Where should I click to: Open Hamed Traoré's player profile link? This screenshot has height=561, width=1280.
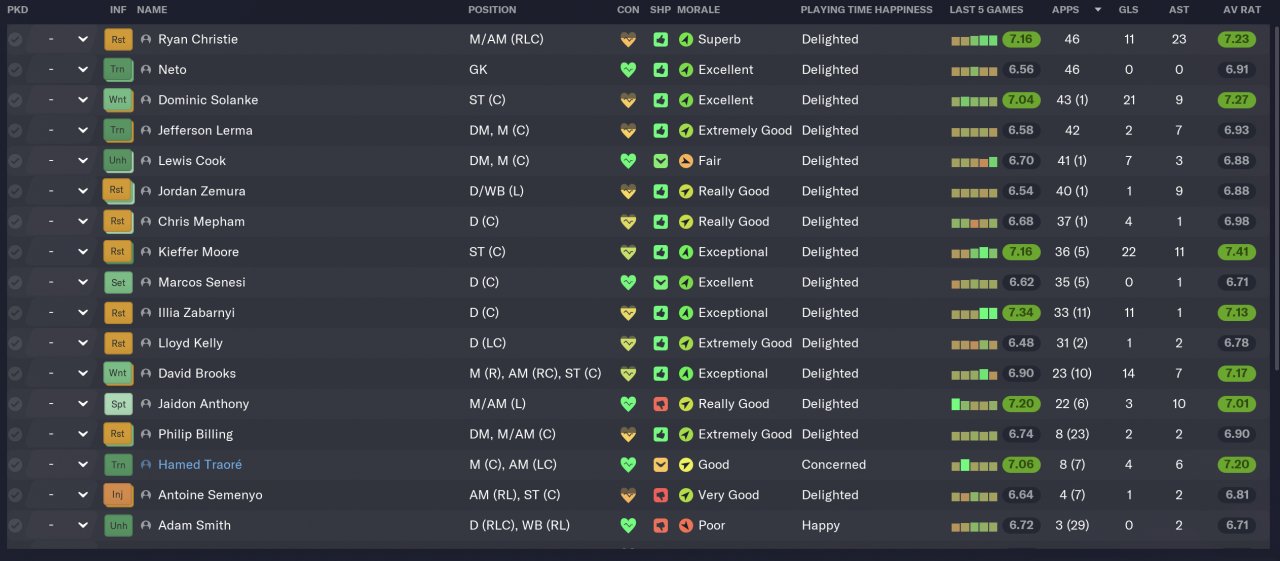tap(200, 465)
